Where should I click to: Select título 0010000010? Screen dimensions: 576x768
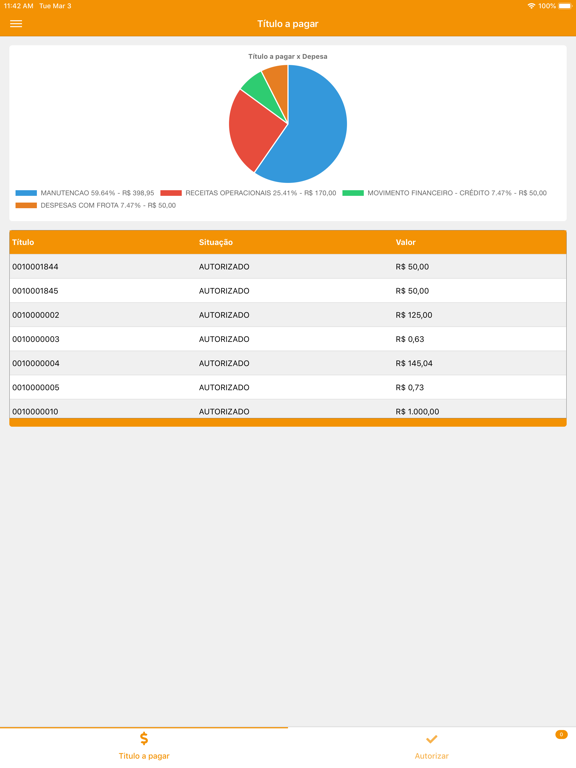35,411
